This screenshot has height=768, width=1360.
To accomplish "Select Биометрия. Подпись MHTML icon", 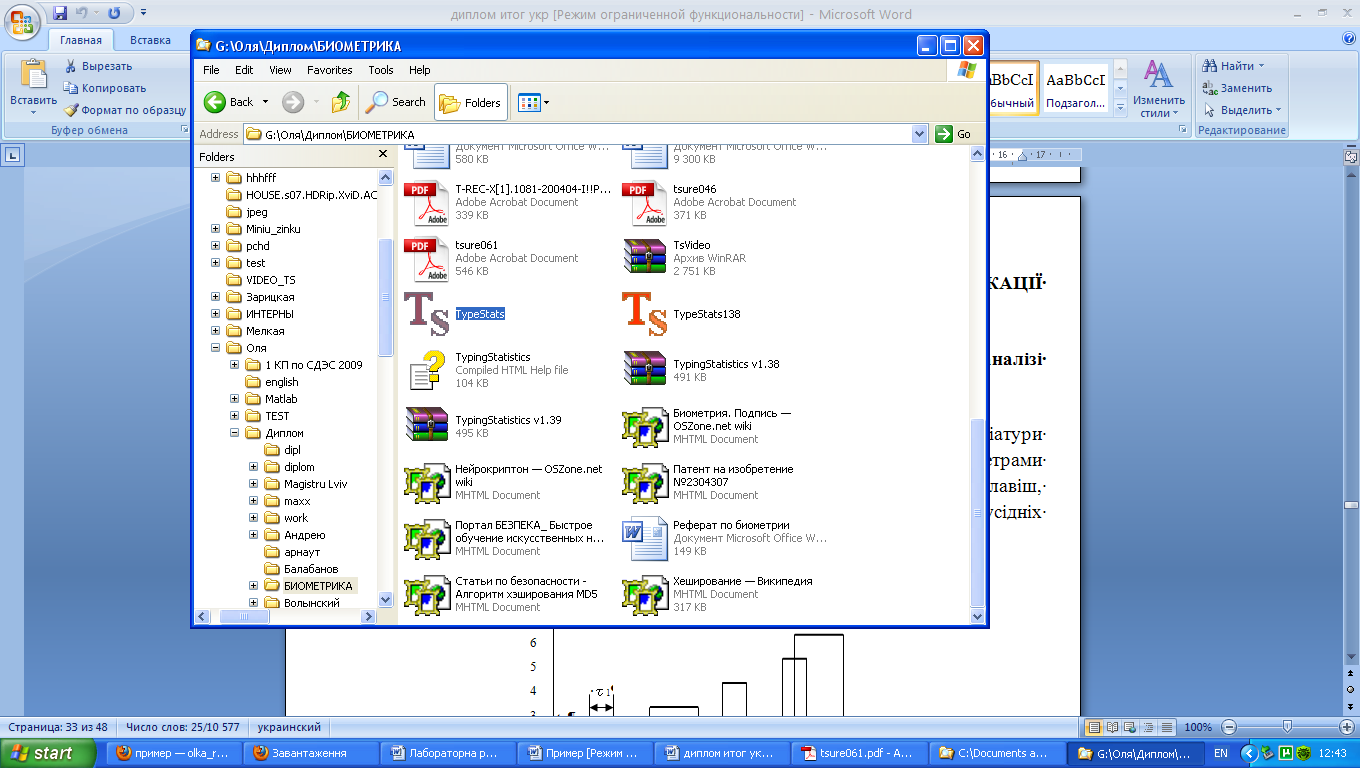I will click(645, 426).
